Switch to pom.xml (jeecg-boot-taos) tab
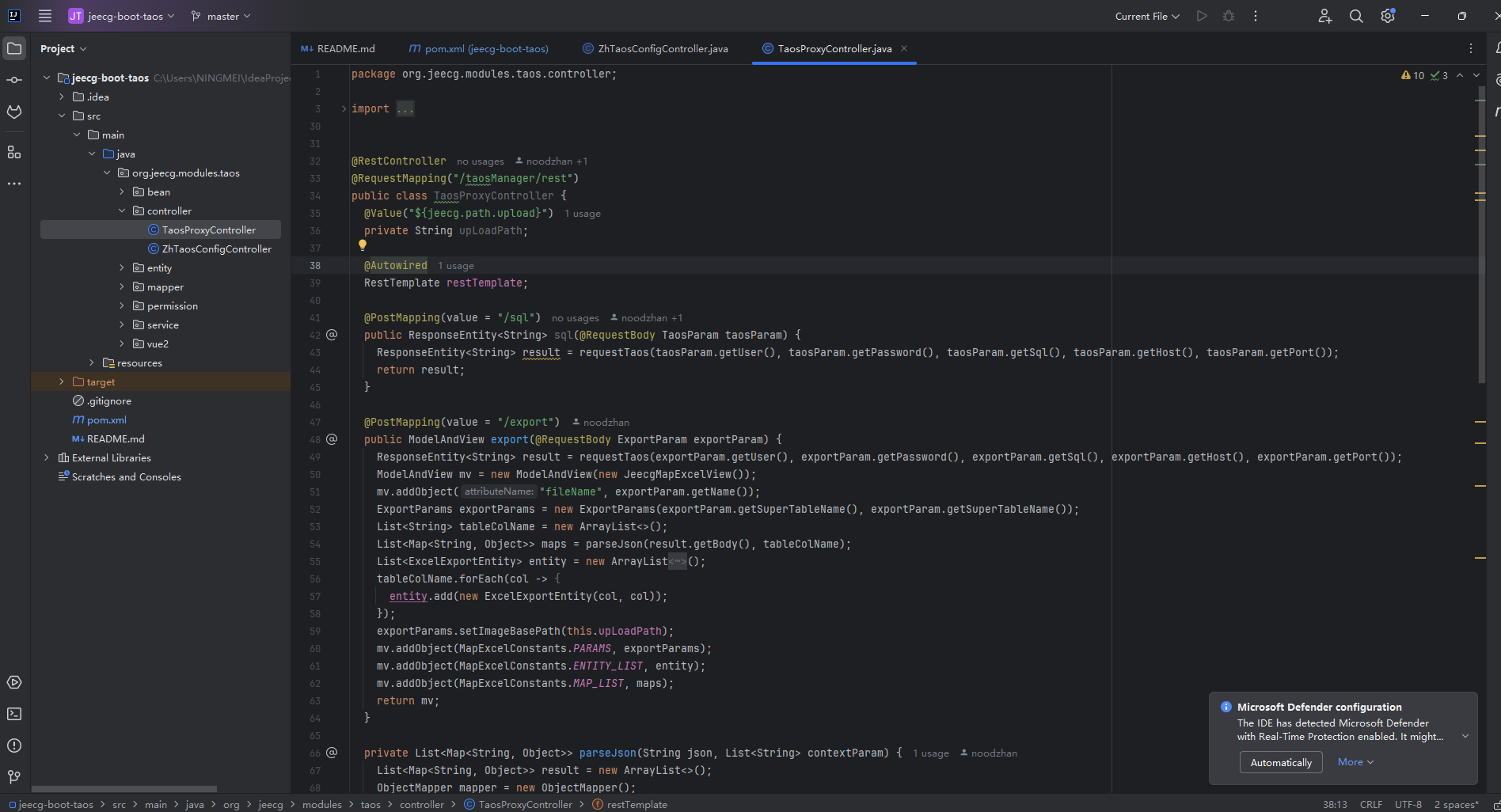This screenshot has height=812, width=1501. coord(478,48)
